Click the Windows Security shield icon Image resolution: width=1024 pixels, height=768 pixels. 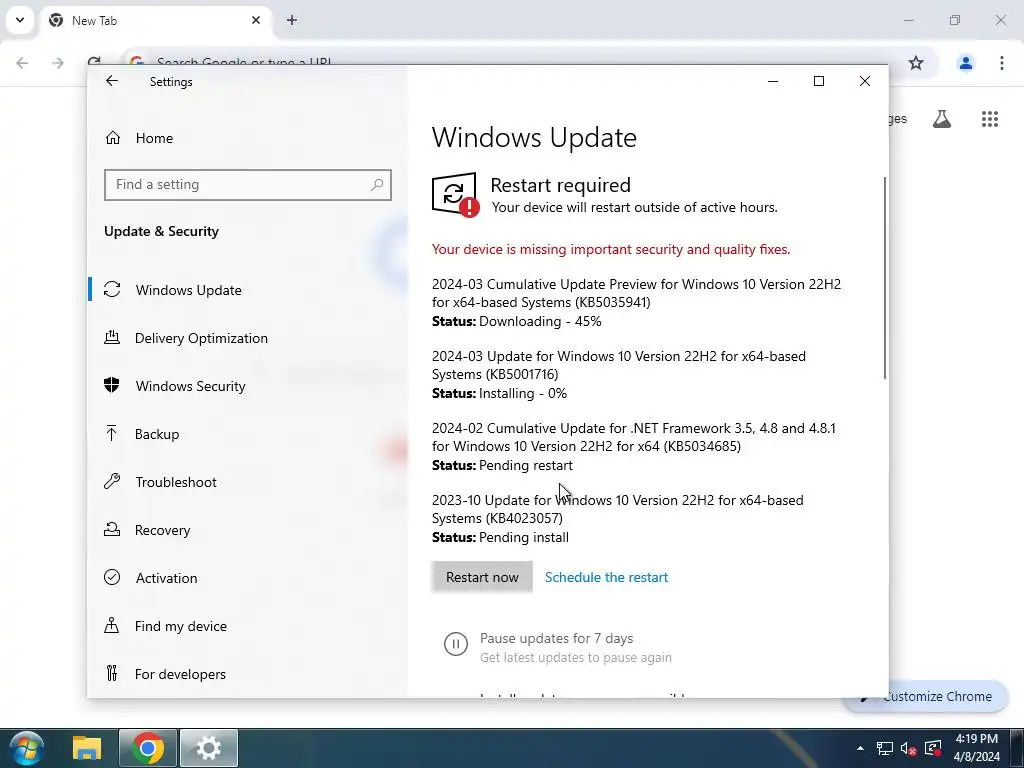112,385
